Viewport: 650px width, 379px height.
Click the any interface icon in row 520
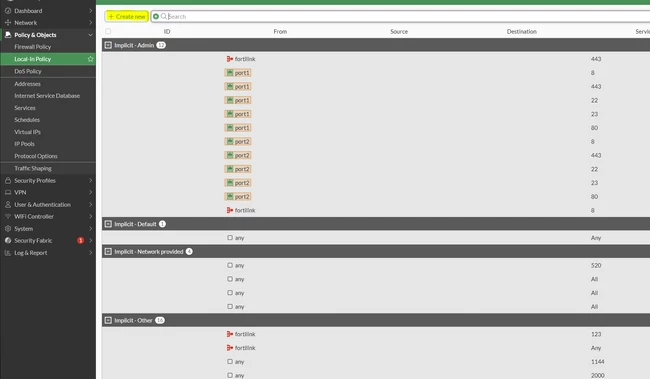[230, 265]
